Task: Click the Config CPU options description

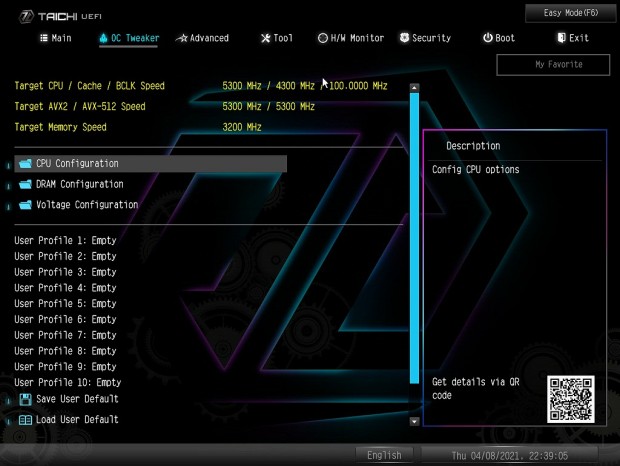Action: (476, 170)
